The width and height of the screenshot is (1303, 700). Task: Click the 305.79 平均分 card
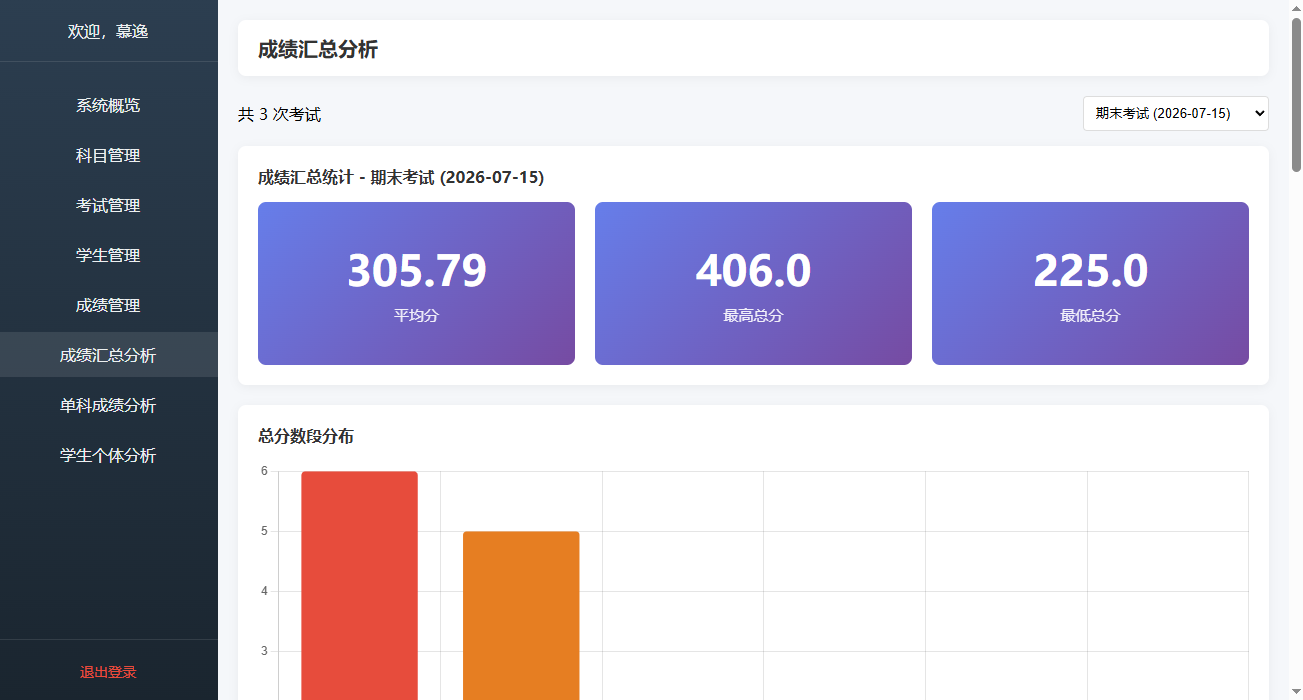pyautogui.click(x=416, y=284)
